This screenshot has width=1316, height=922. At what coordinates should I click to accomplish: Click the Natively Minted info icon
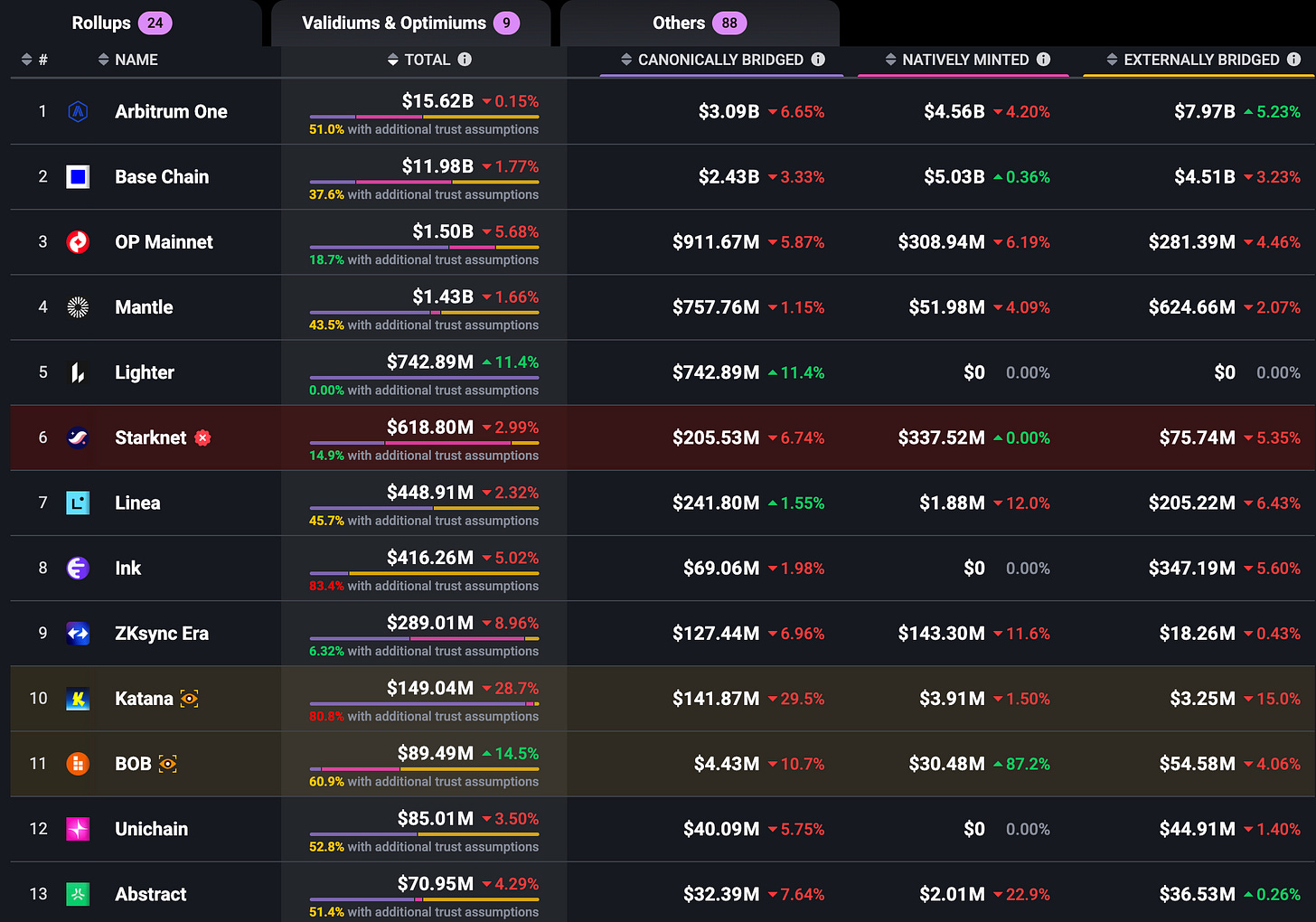tap(1043, 60)
